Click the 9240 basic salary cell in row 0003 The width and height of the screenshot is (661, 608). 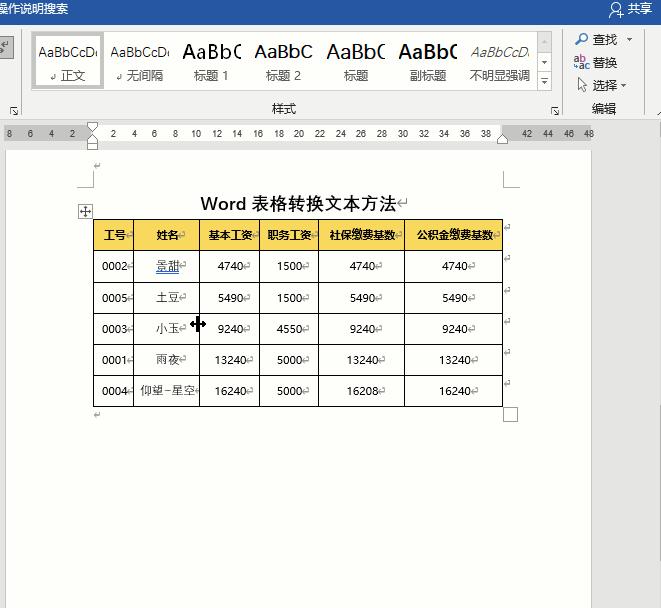[x=230, y=329]
